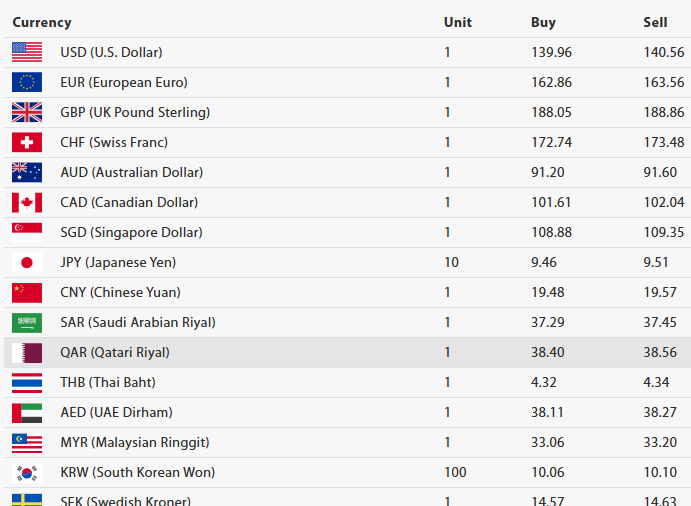Click the Japanese flag icon

point(27,262)
